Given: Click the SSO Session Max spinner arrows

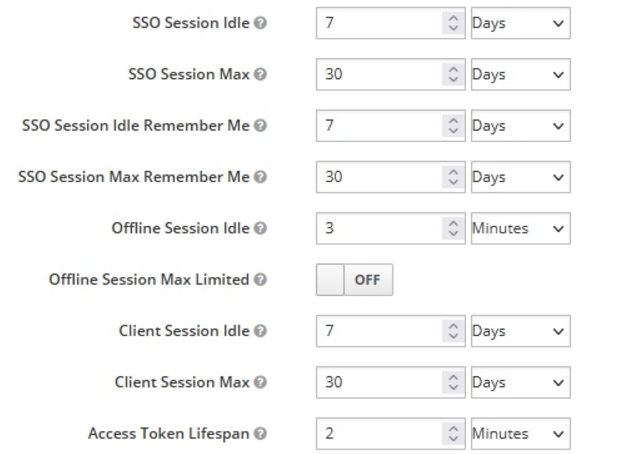Looking at the screenshot, I should point(453,74).
